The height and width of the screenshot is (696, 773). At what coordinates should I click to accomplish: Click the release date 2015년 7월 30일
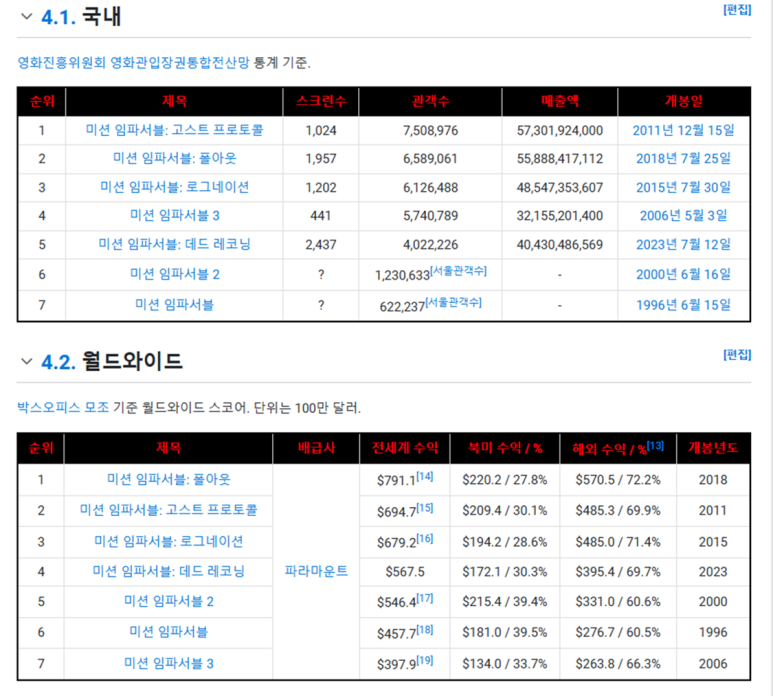[683, 187]
